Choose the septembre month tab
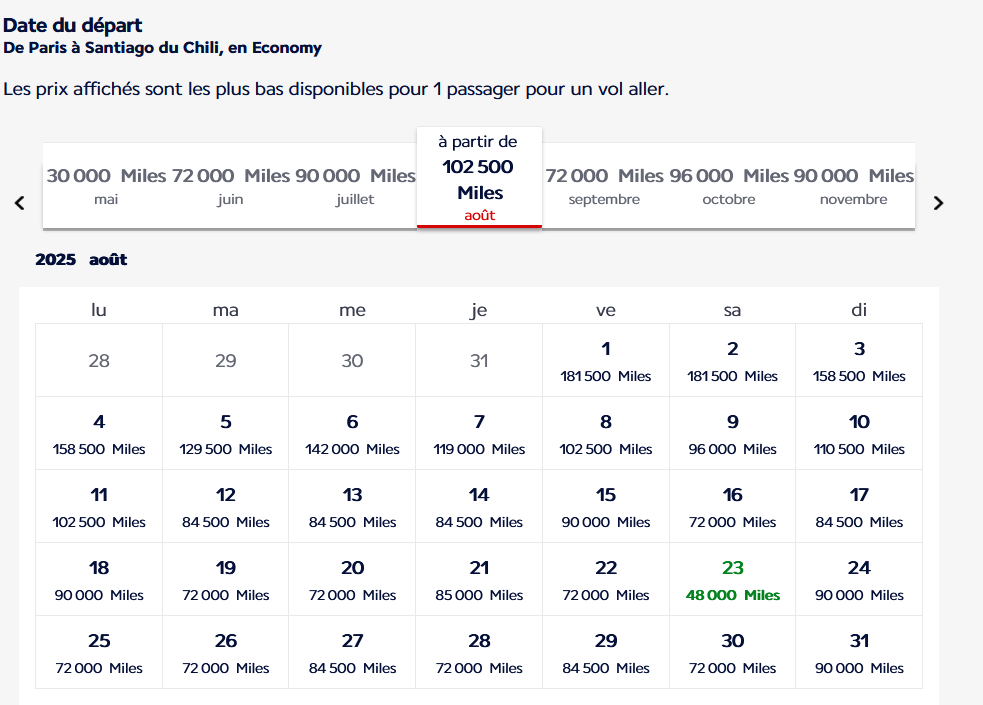The height and width of the screenshot is (705, 983). point(604,186)
